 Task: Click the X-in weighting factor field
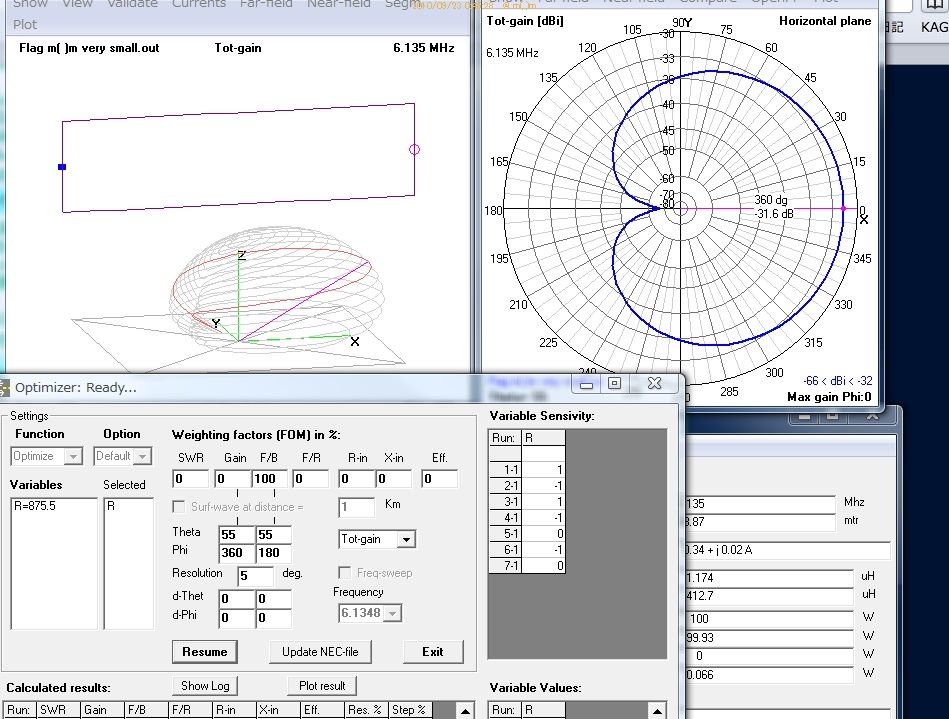click(x=393, y=479)
